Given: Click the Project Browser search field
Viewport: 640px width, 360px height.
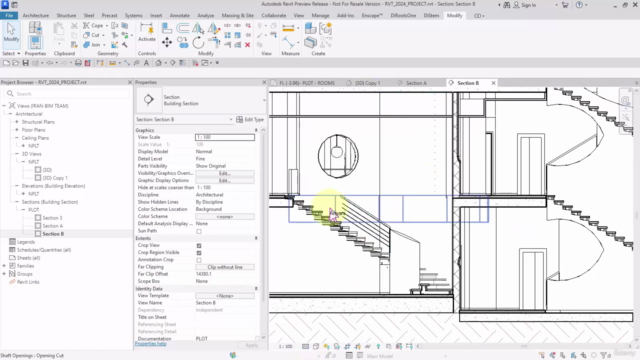Looking at the screenshot, I should pos(67,94).
